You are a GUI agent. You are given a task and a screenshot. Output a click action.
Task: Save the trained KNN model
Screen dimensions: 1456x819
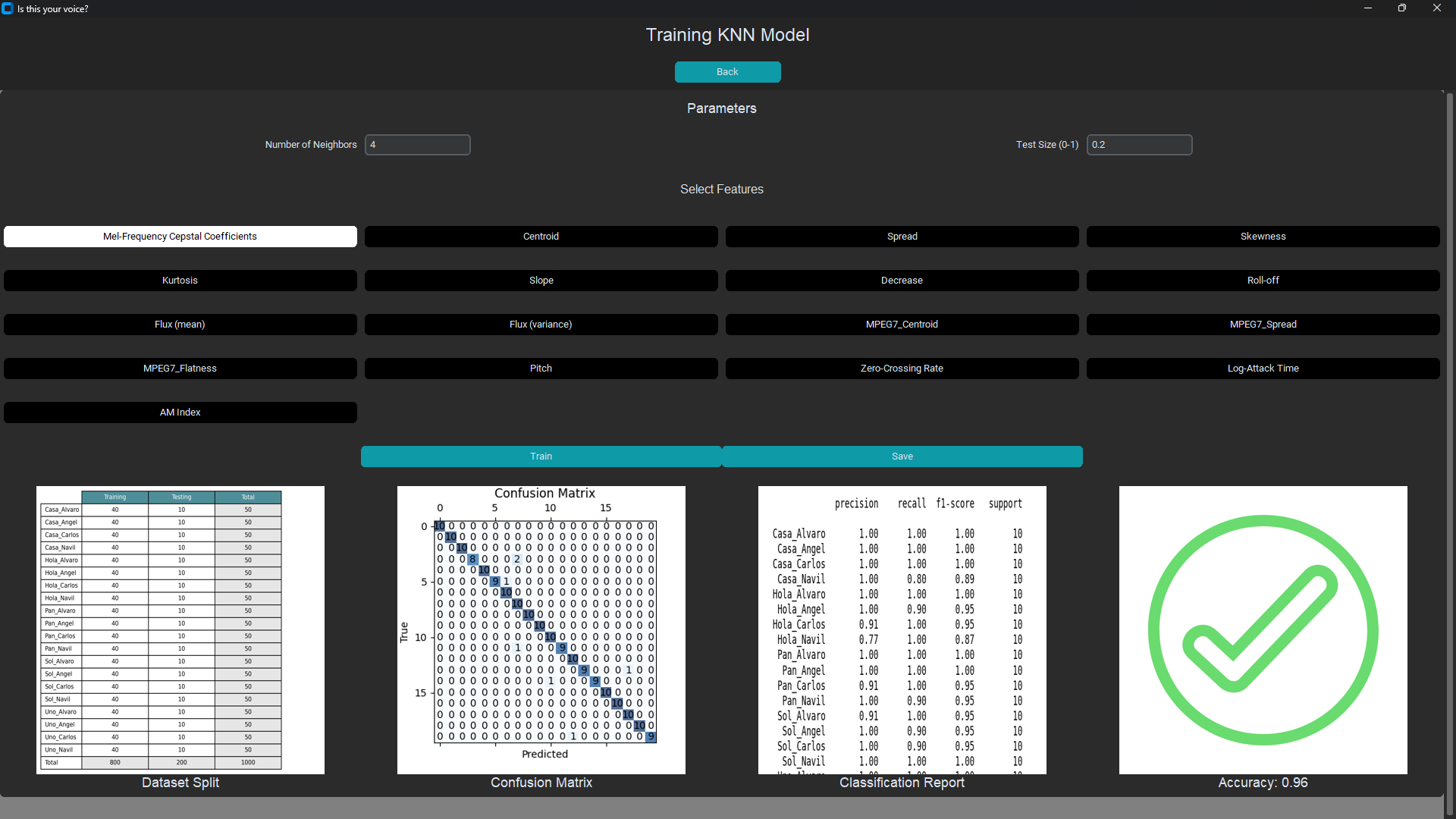(902, 456)
